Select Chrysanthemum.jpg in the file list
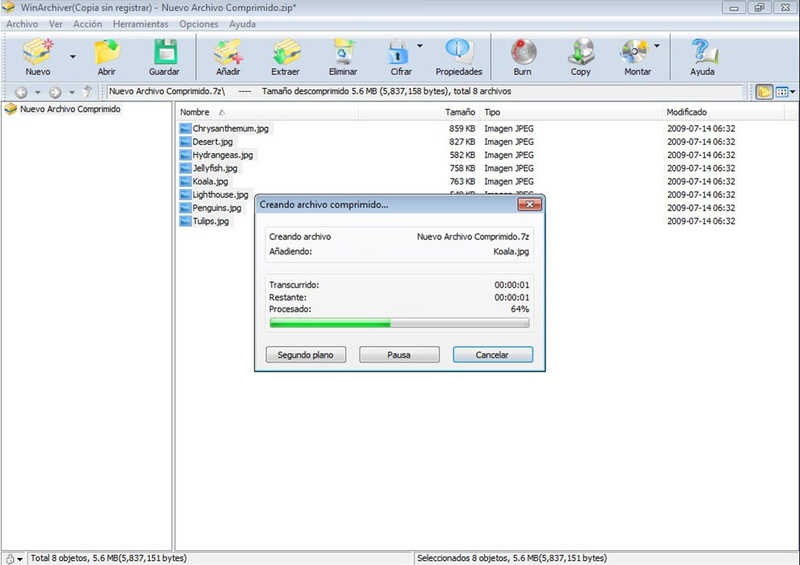800x565 pixels. 231,129
